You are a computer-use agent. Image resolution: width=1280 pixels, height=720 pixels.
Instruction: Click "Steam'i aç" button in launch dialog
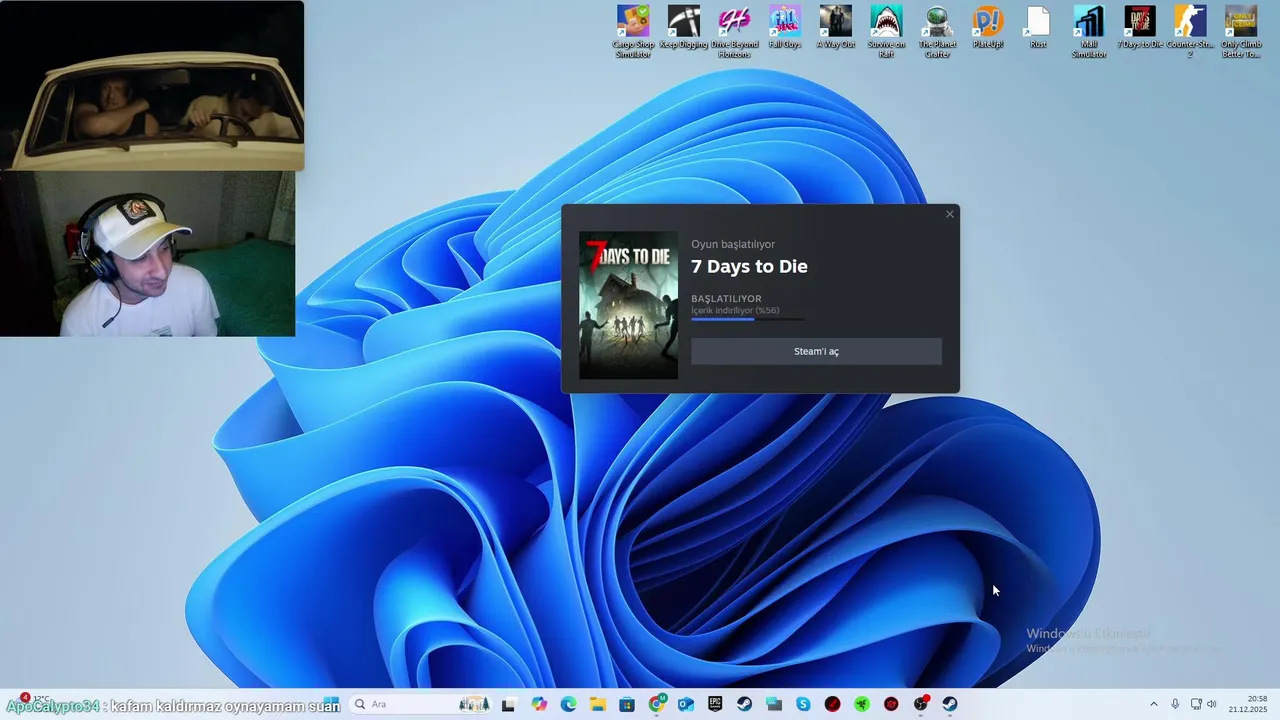[816, 351]
